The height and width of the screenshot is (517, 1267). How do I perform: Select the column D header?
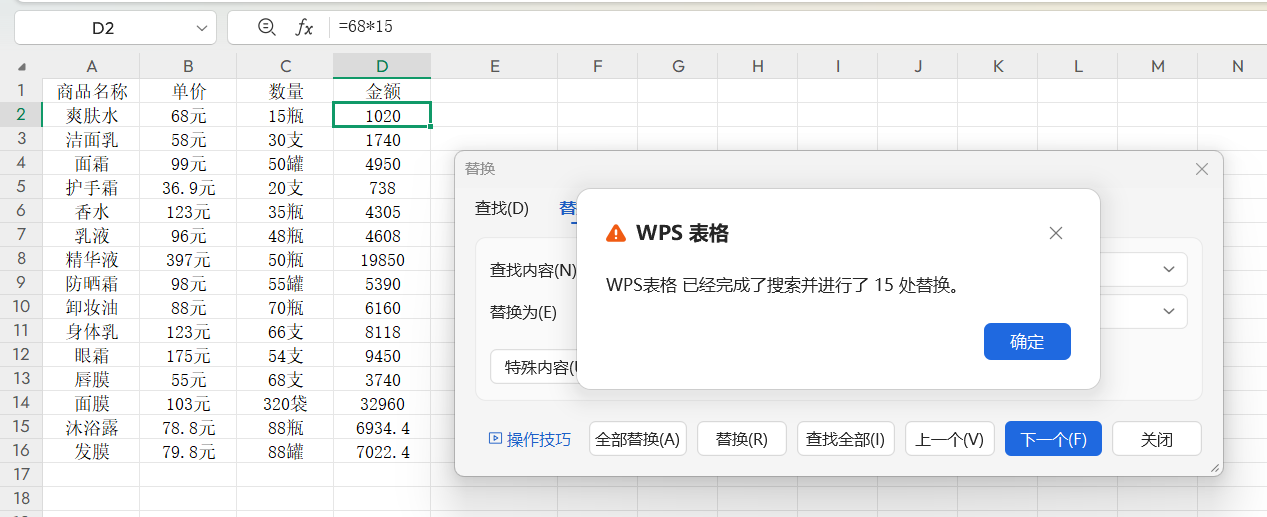click(382, 66)
